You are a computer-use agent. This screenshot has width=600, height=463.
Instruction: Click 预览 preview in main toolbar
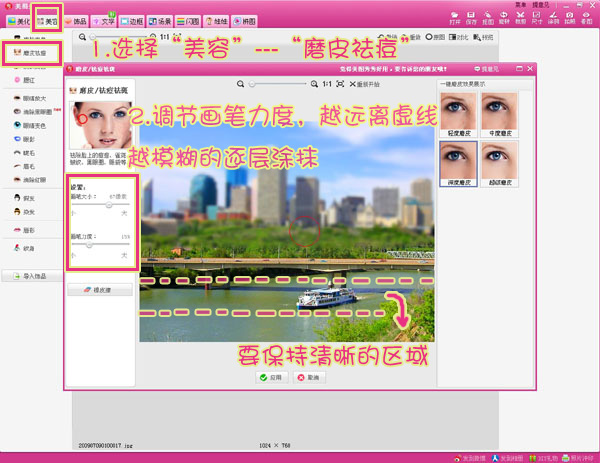click(483, 37)
